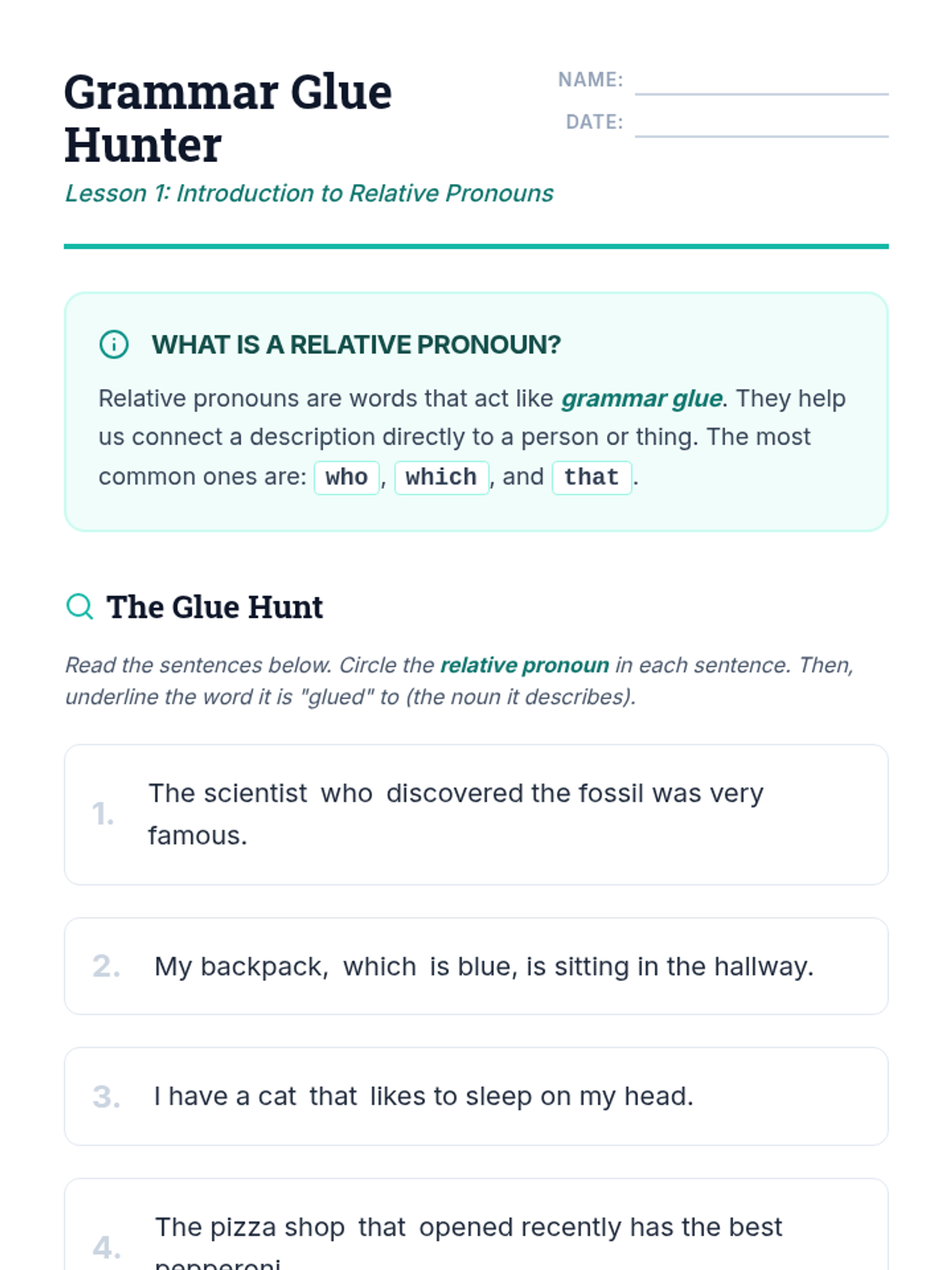Select the word 'which' in sentence 2
Screen dimensions: 952x1270
[x=379, y=966]
